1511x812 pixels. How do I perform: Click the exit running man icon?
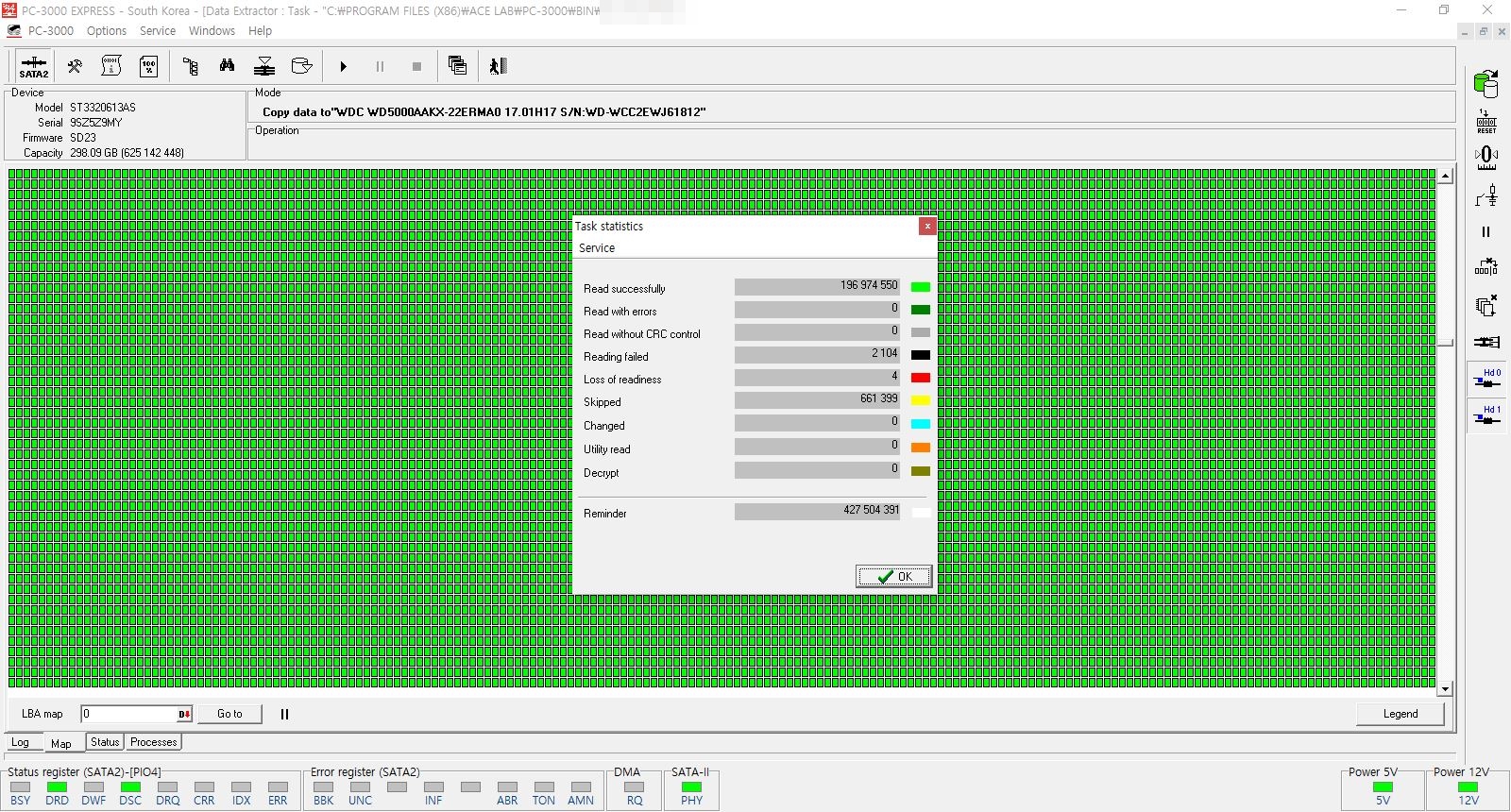[498, 66]
